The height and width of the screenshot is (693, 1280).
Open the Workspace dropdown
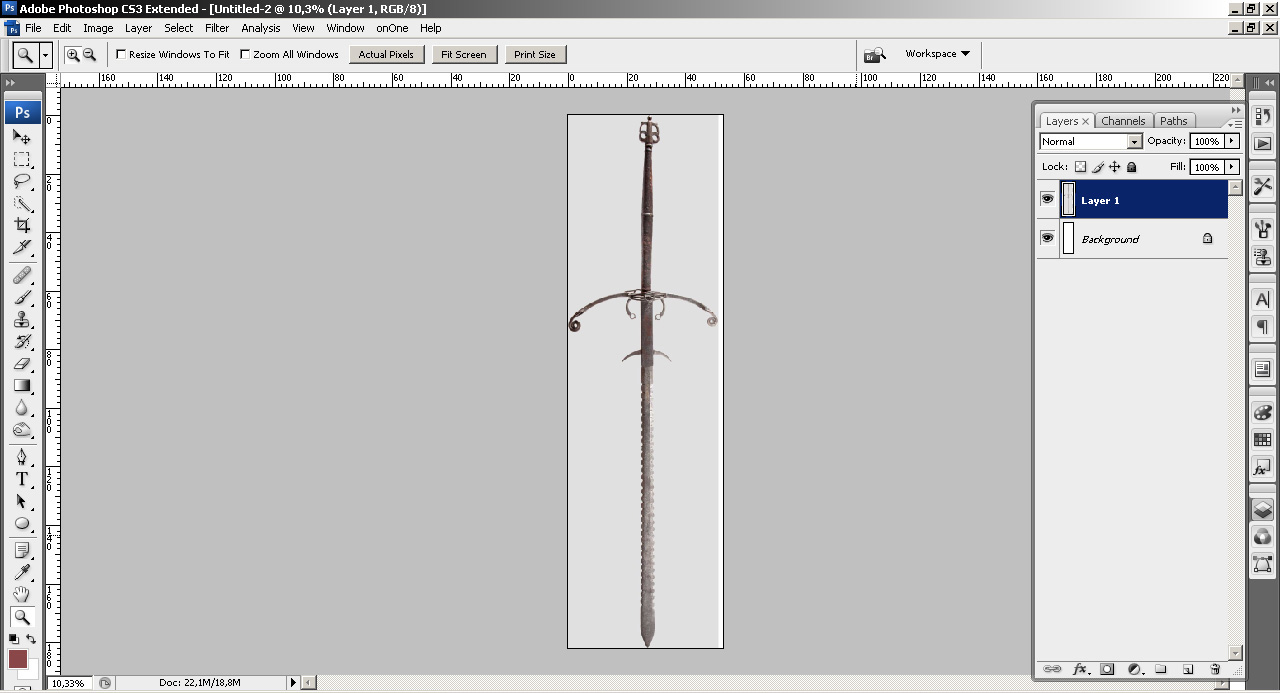pyautogui.click(x=937, y=54)
